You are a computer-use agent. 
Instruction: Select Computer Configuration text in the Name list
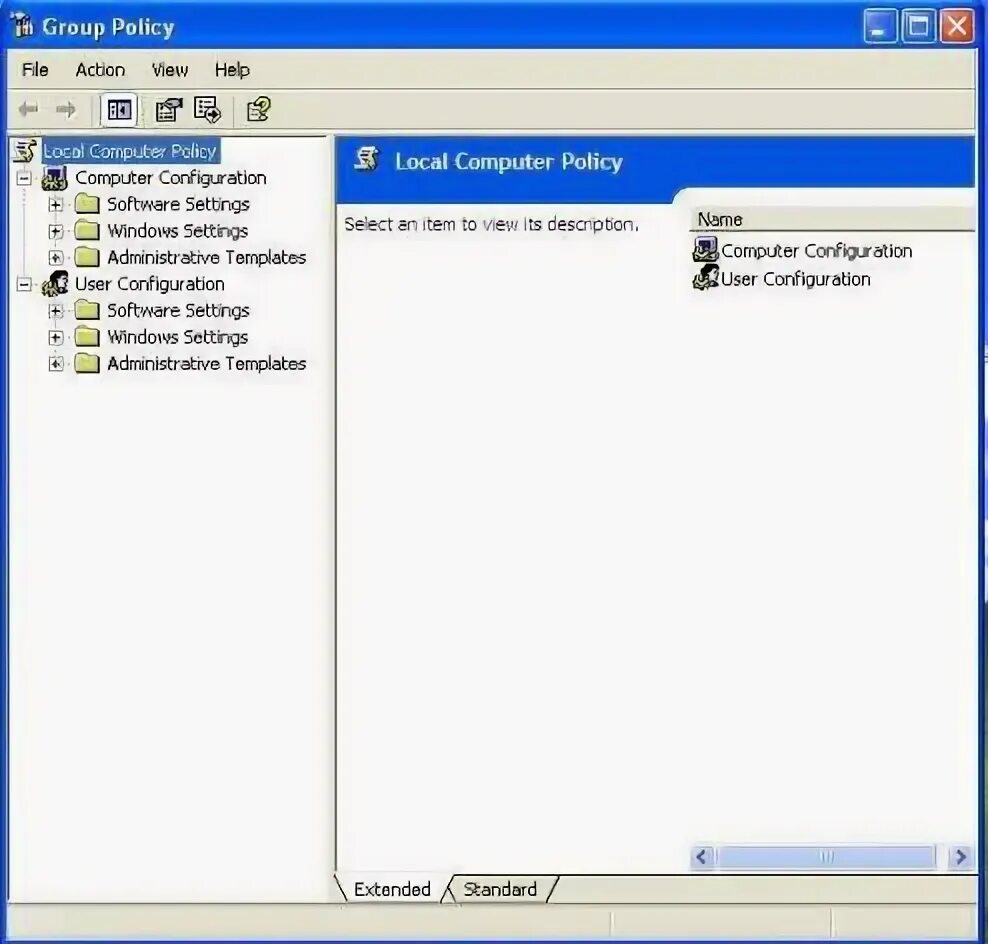[817, 251]
